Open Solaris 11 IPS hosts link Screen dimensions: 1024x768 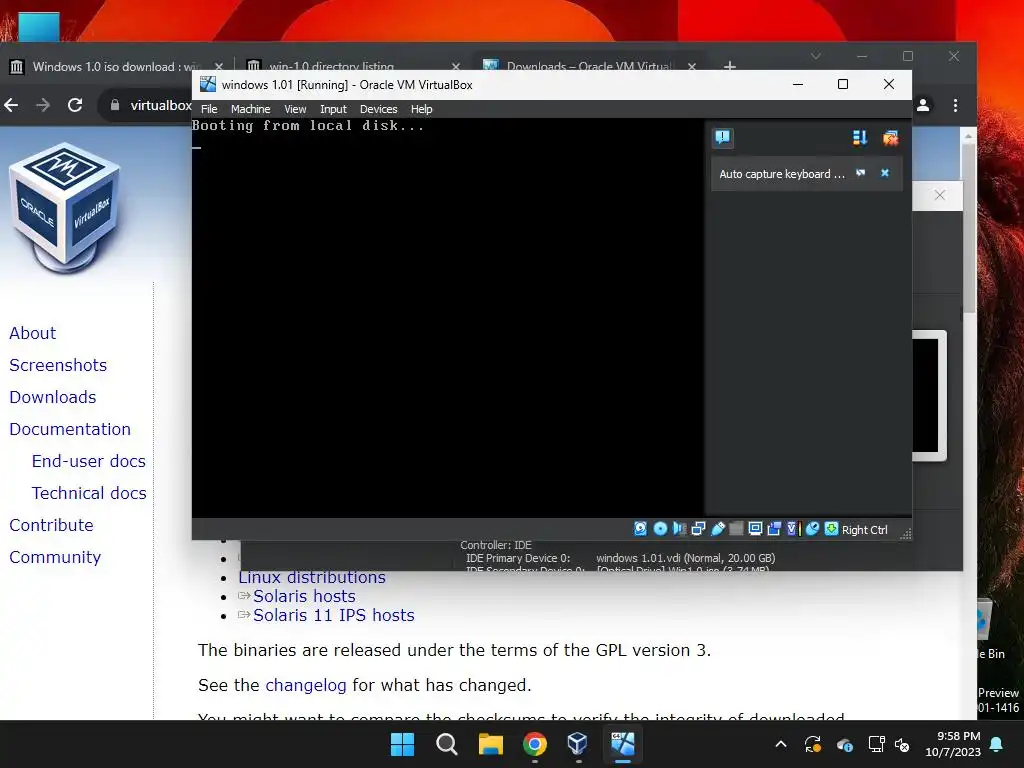tap(334, 615)
